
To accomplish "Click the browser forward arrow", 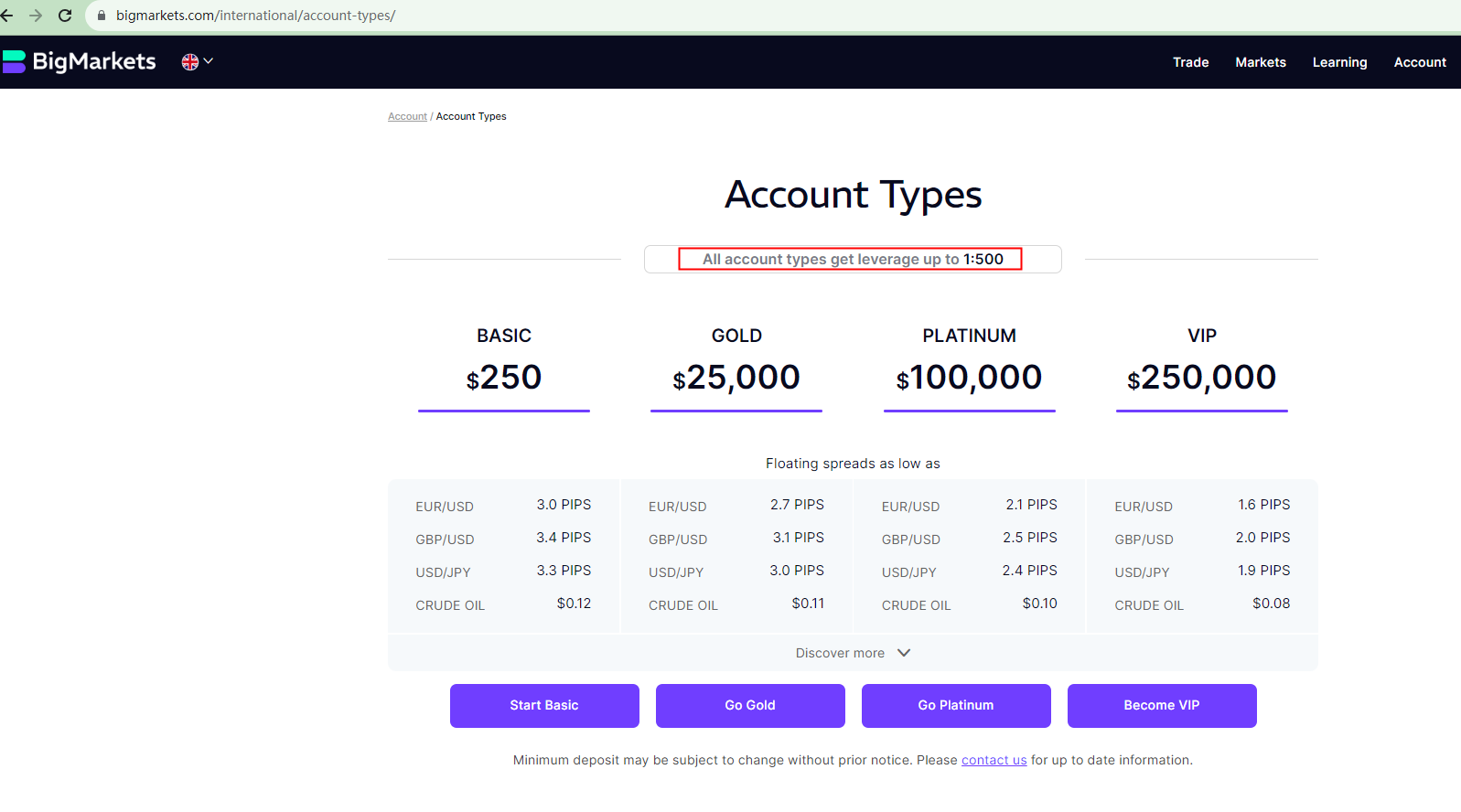I will (x=36, y=16).
